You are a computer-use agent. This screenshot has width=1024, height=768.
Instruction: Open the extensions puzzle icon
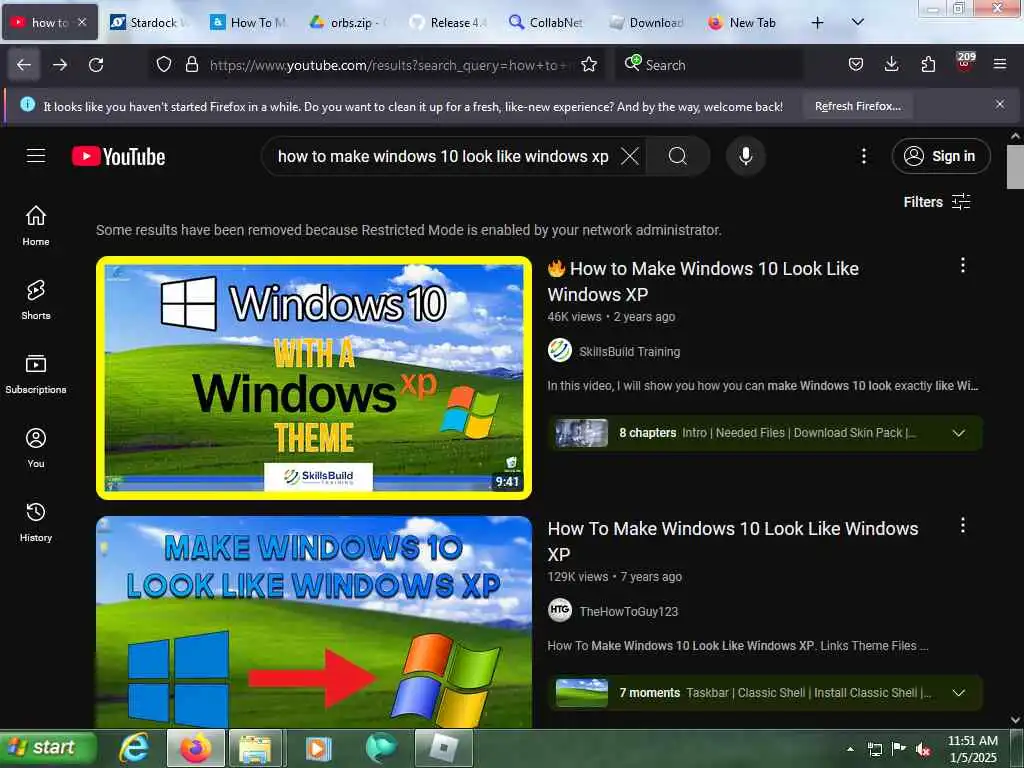(x=928, y=64)
